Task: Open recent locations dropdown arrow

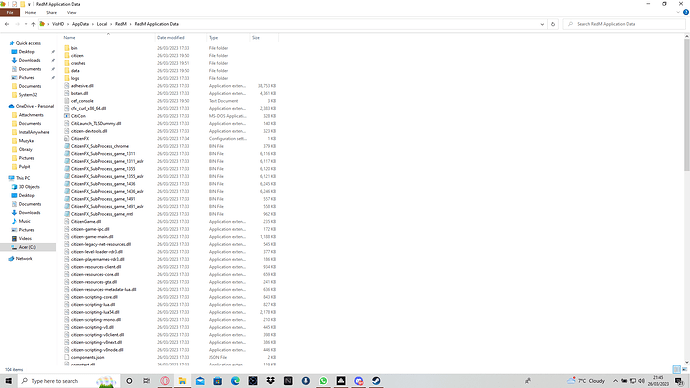Action: pyautogui.click(x=26, y=24)
